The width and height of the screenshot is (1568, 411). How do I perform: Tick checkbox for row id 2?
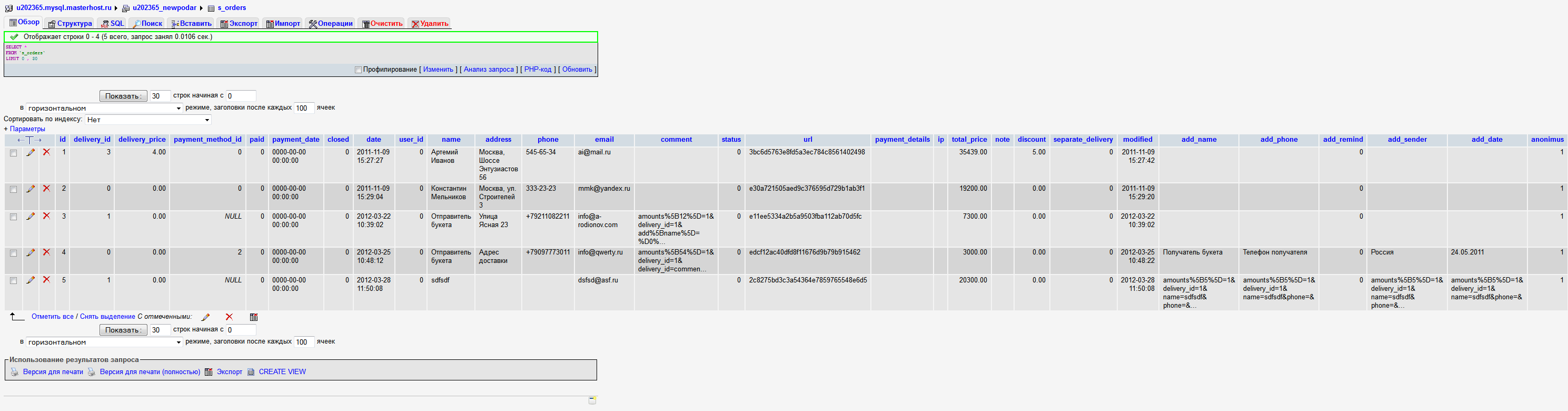13,189
